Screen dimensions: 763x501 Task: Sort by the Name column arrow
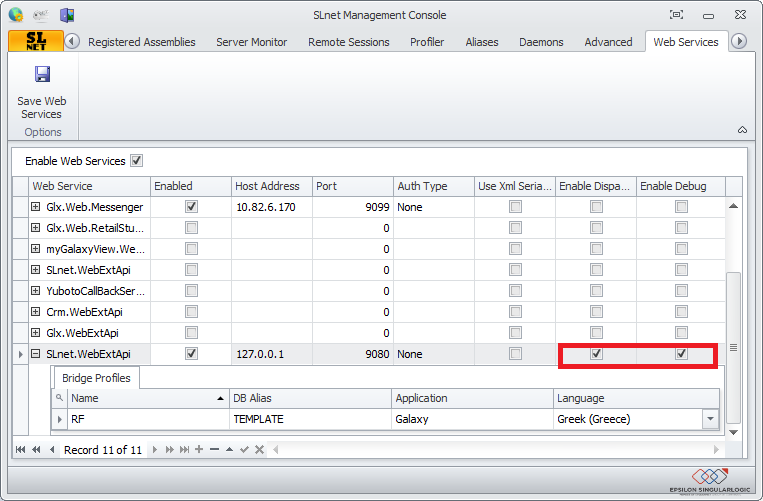pyautogui.click(x=220, y=398)
